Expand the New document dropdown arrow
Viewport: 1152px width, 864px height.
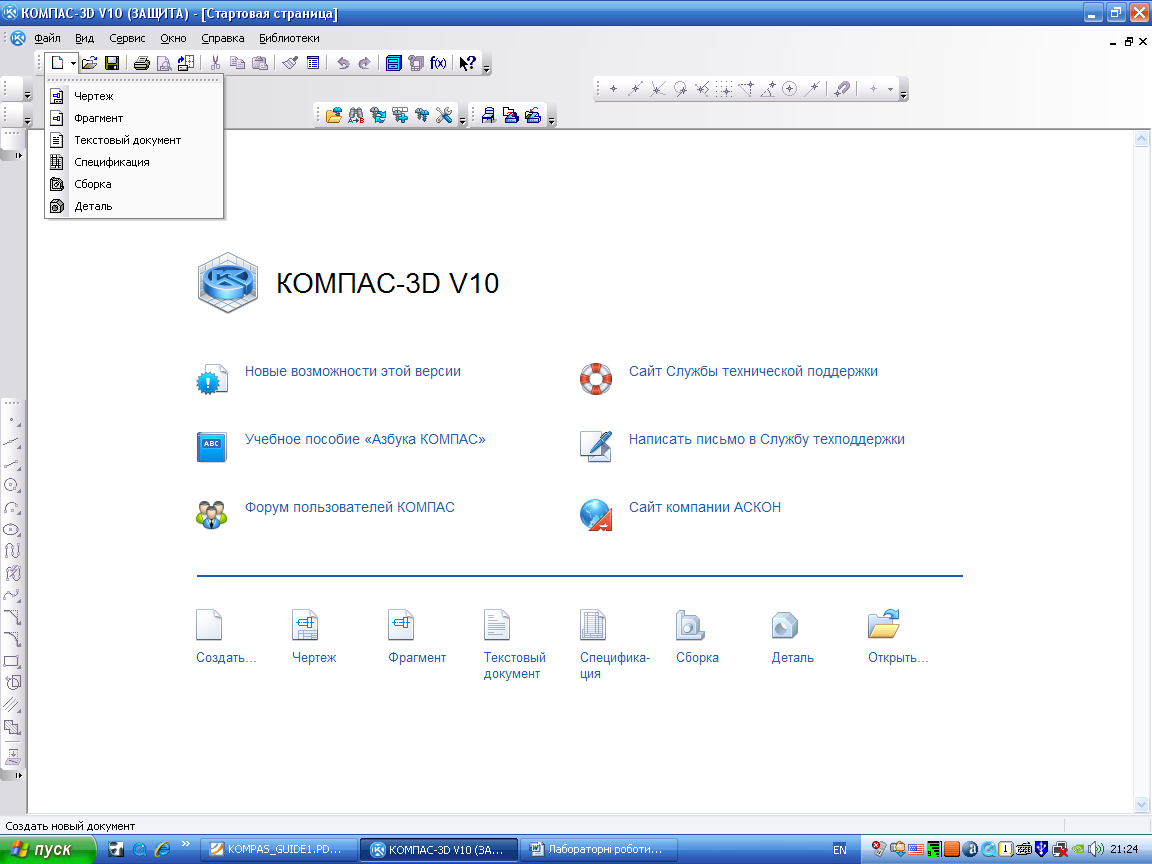pyautogui.click(x=73, y=63)
